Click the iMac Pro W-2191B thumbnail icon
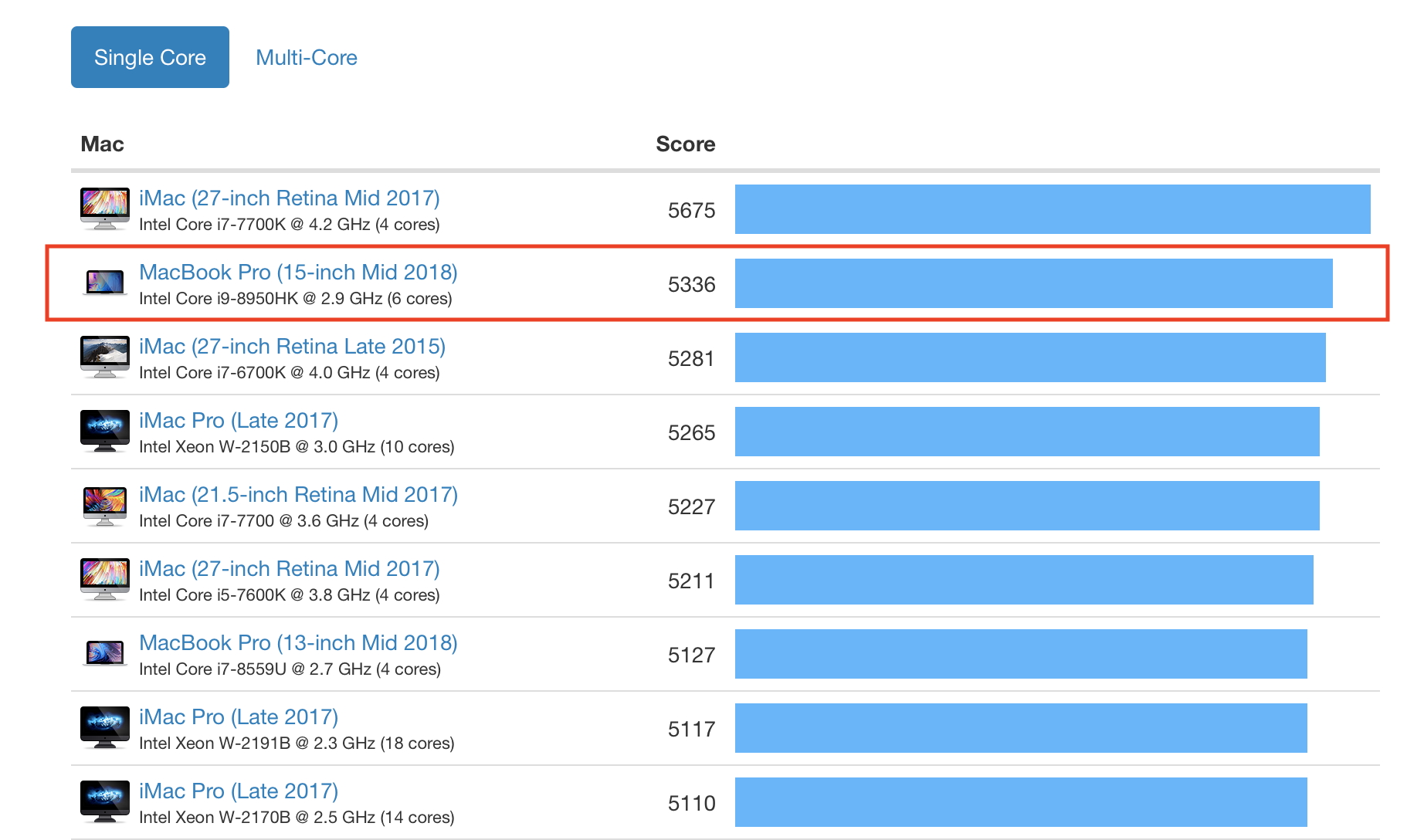Image resolution: width=1424 pixels, height=840 pixels. 105,727
